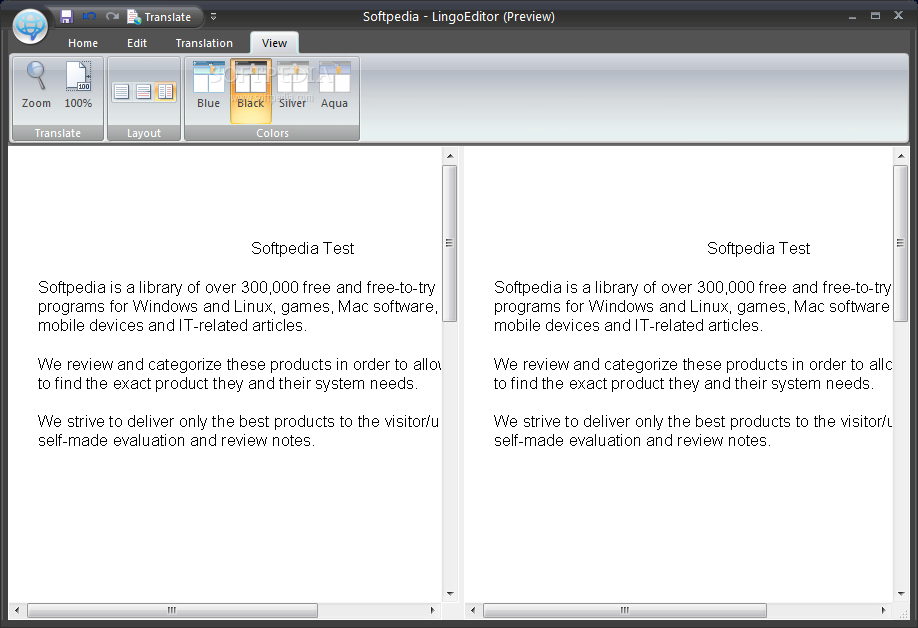Click up arrow of right pane vertical scrollbar

[x=900, y=156]
